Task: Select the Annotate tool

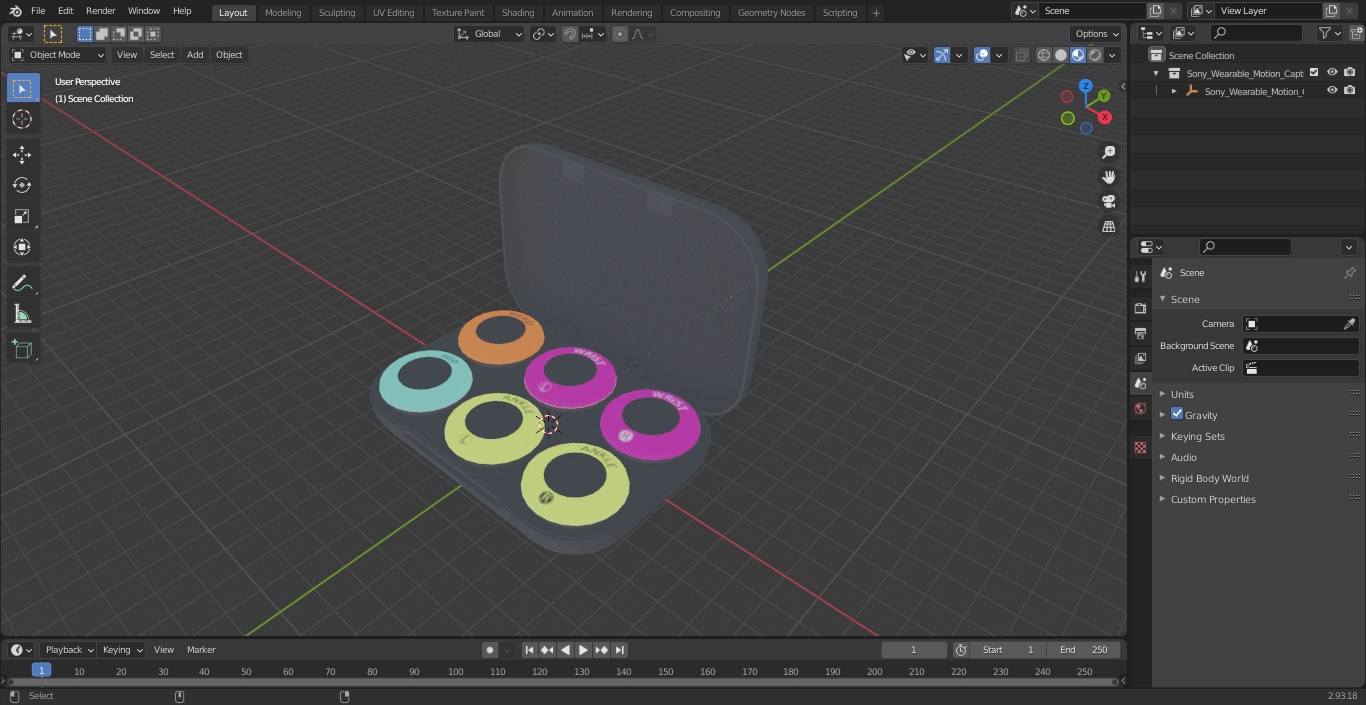Action: point(22,283)
